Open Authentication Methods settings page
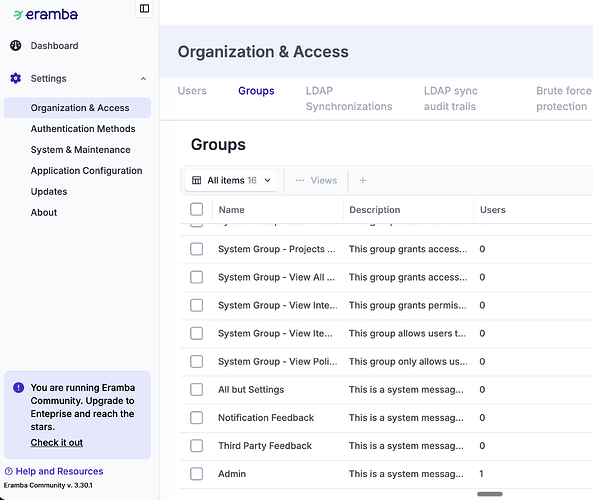Screen dimensions: 593x500 click(83, 129)
